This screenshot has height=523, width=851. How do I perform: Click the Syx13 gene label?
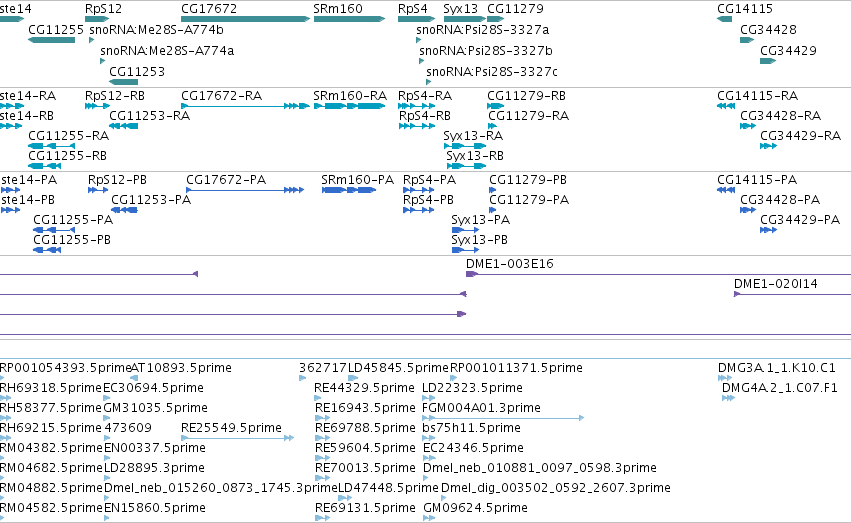pos(460,9)
